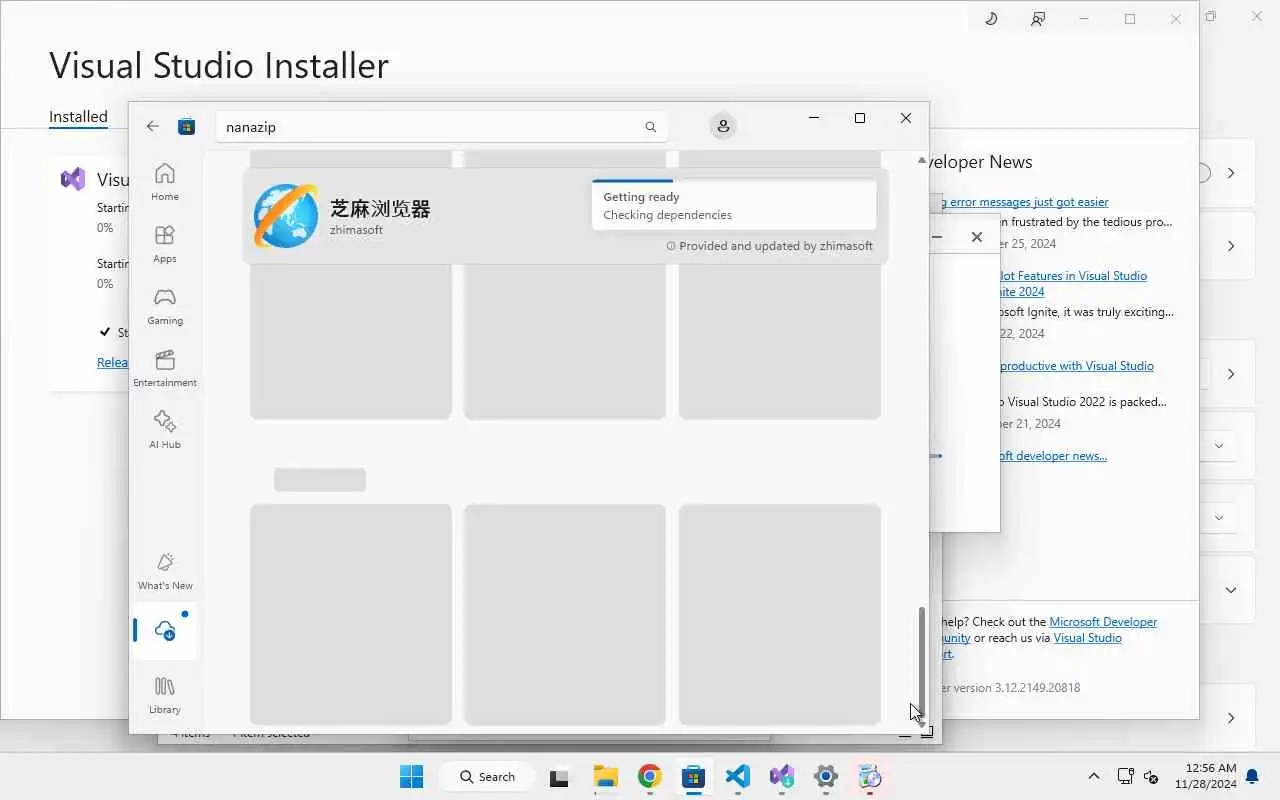Click the taskbar Search box

(488, 776)
